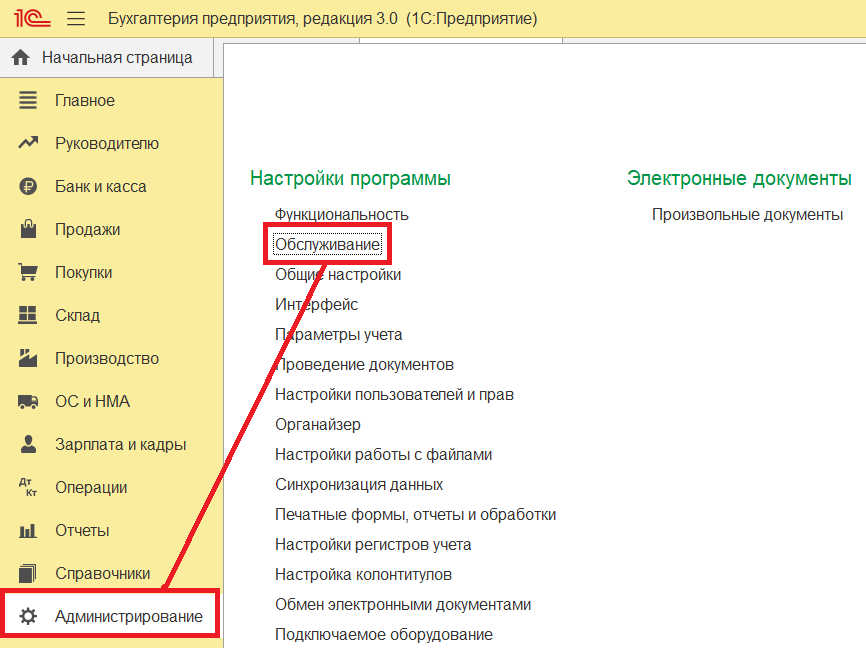Click the Зарплата и кадры person icon
The image size is (866, 648).
tap(28, 444)
